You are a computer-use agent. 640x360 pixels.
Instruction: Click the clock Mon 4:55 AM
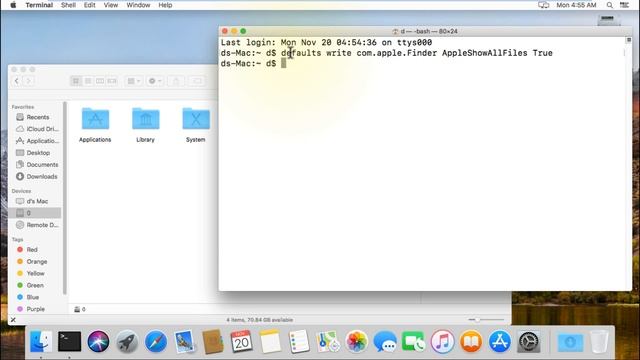[576, 5]
